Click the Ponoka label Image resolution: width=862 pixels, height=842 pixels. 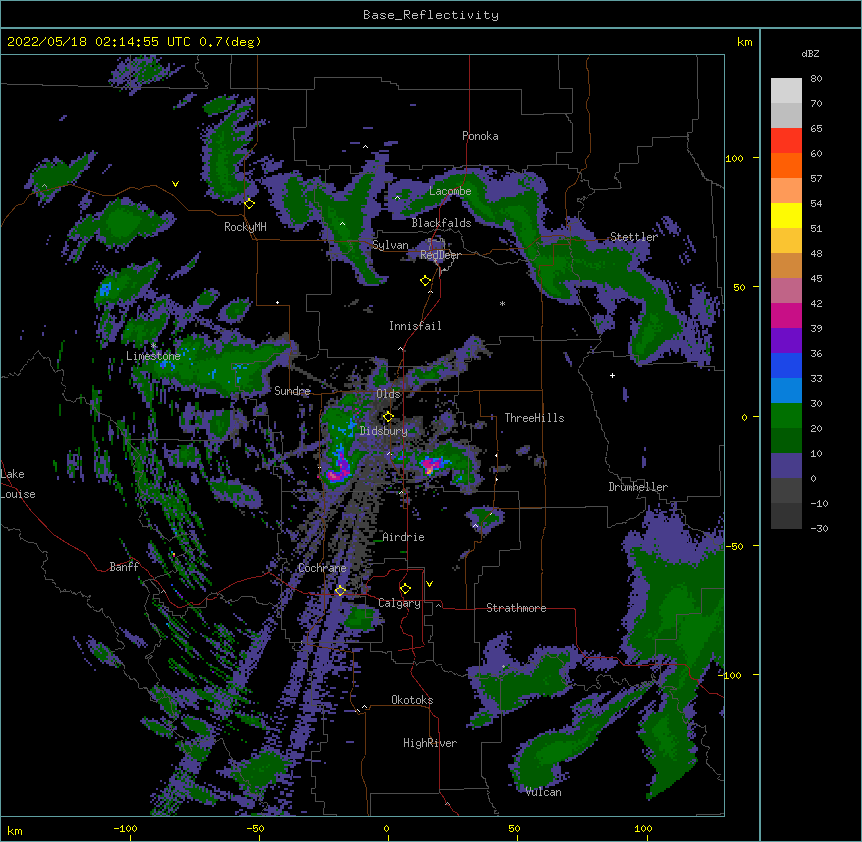480,136
